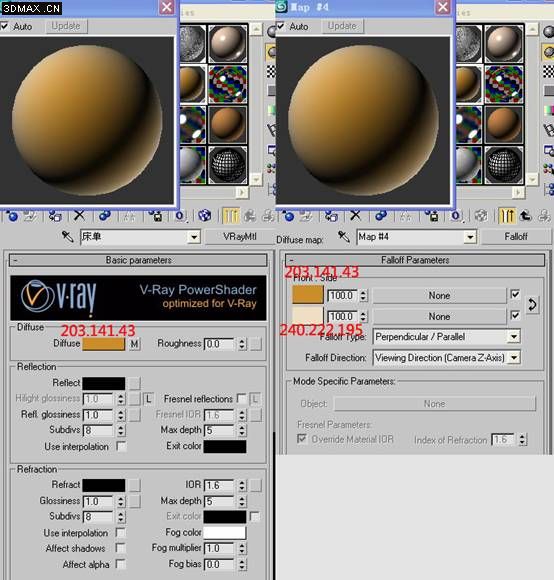This screenshot has width=554, height=580.
Task: Open the 床单 material name dropdown
Action: tap(194, 237)
